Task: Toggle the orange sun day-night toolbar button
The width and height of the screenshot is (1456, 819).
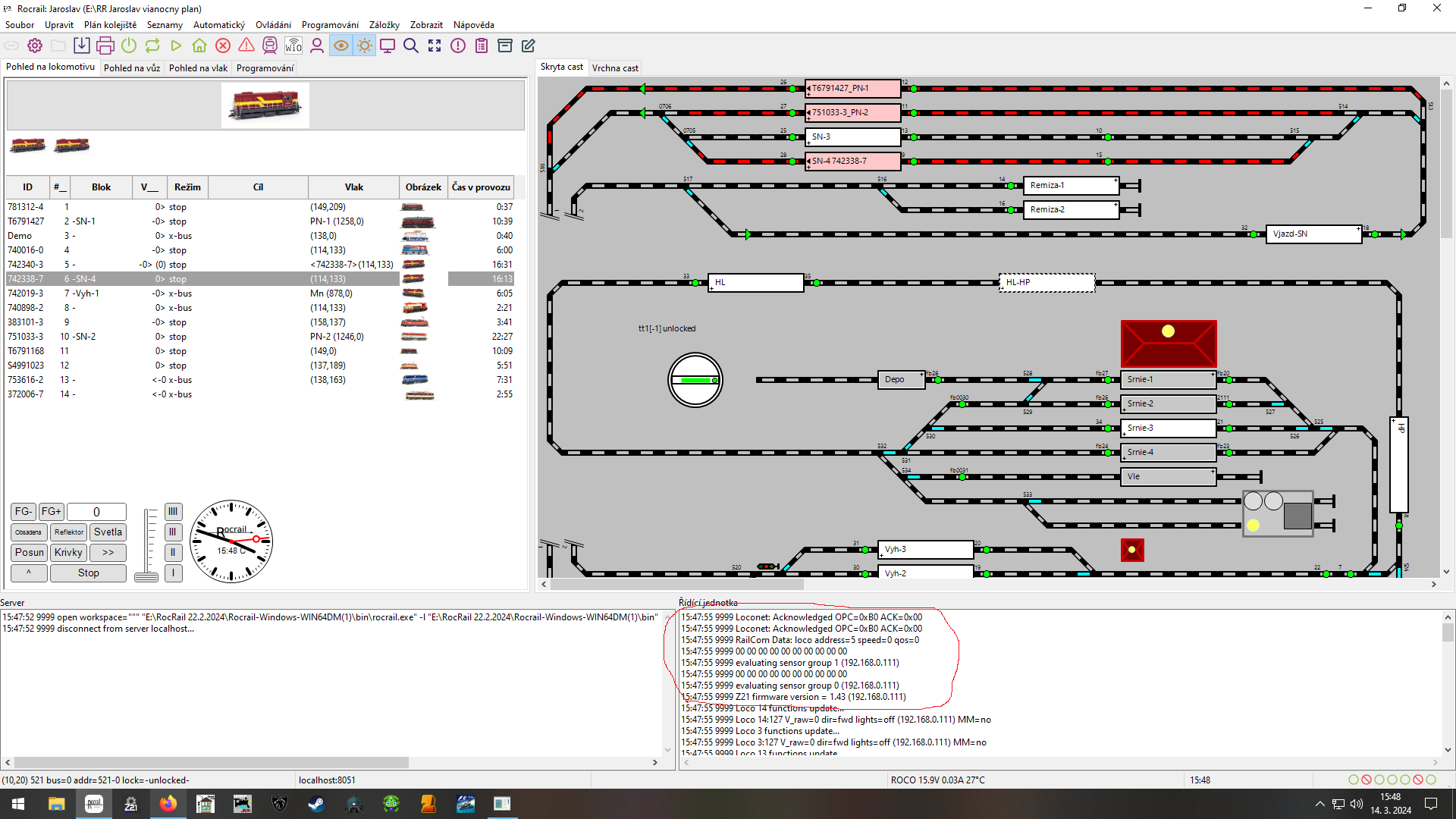Action: pyautogui.click(x=365, y=45)
